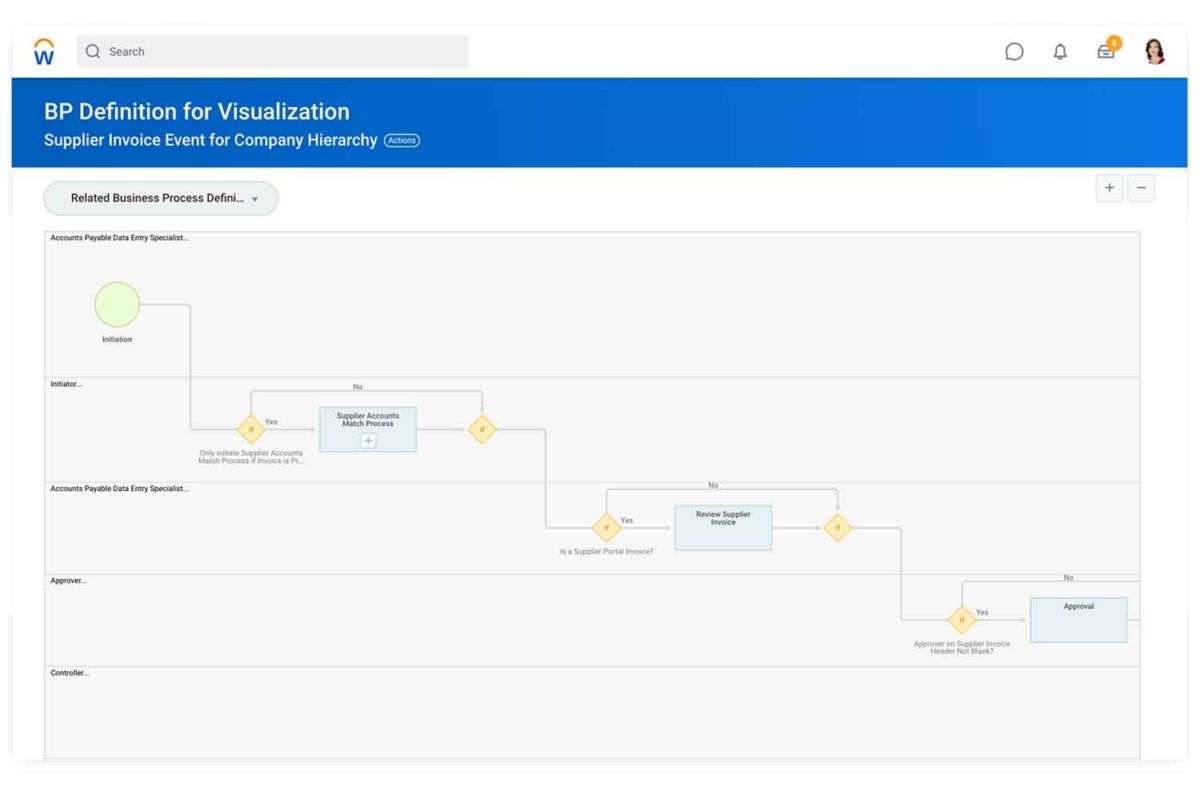Click the Actions button next to title
Screen dimensions: 1200x800
(x=402, y=141)
